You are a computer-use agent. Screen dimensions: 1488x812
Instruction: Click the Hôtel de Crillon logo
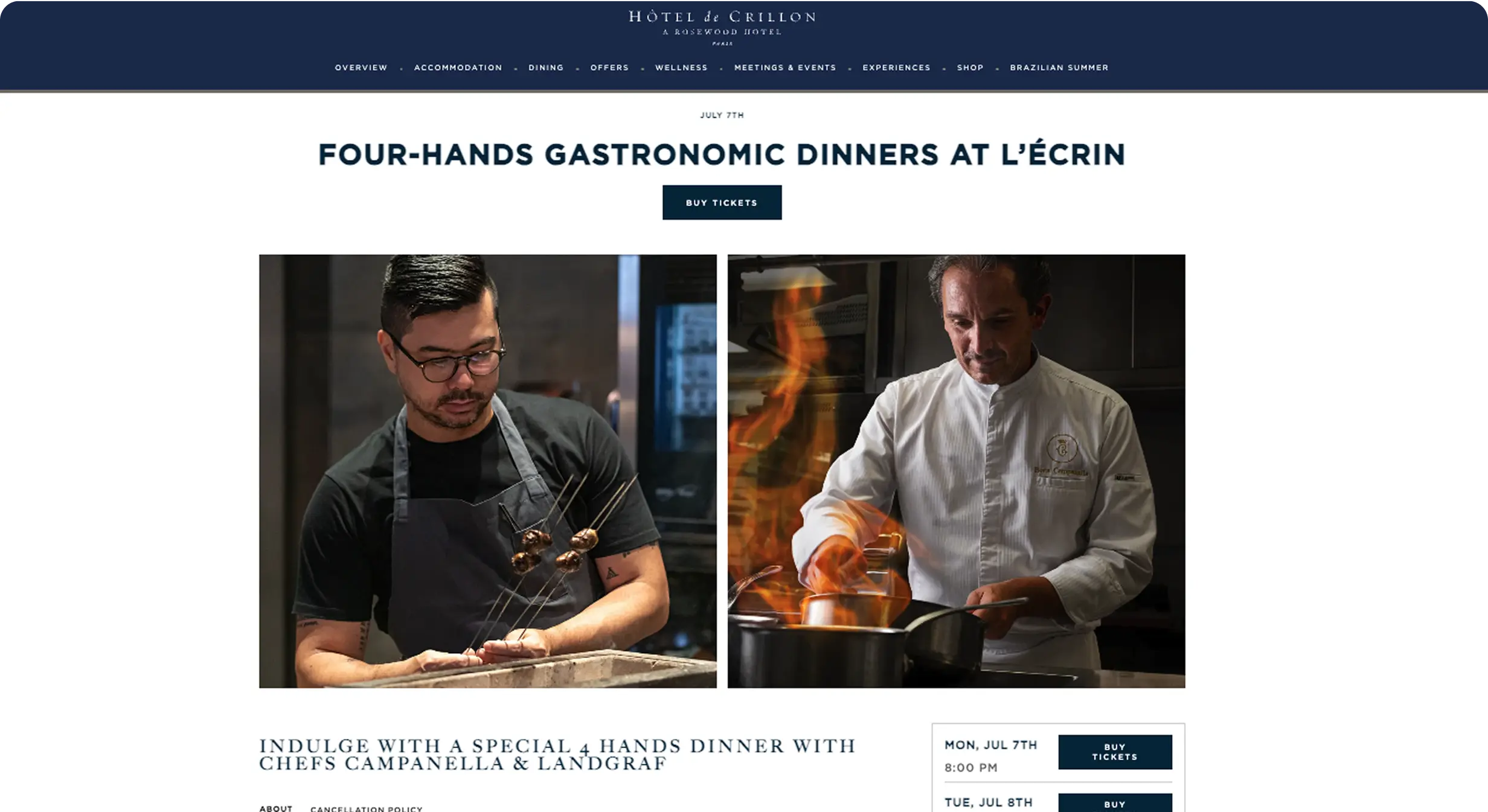(722, 27)
